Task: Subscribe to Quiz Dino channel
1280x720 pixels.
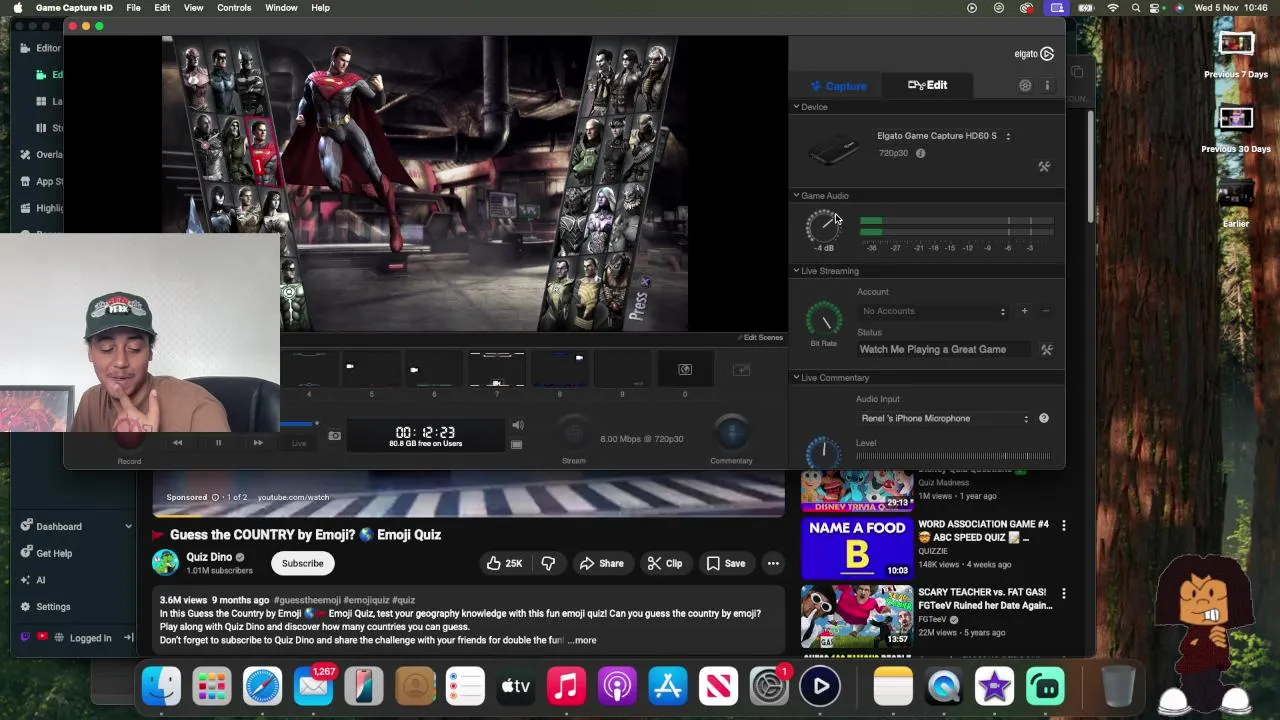Action: click(302, 563)
